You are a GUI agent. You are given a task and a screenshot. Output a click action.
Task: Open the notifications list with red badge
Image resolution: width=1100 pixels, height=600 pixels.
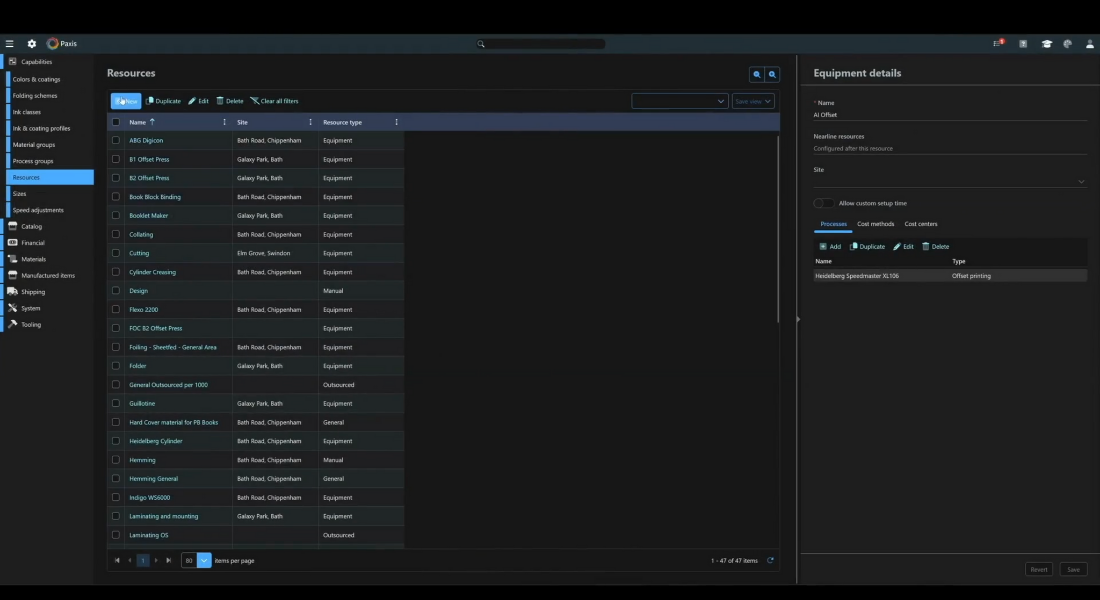pyautogui.click(x=997, y=44)
